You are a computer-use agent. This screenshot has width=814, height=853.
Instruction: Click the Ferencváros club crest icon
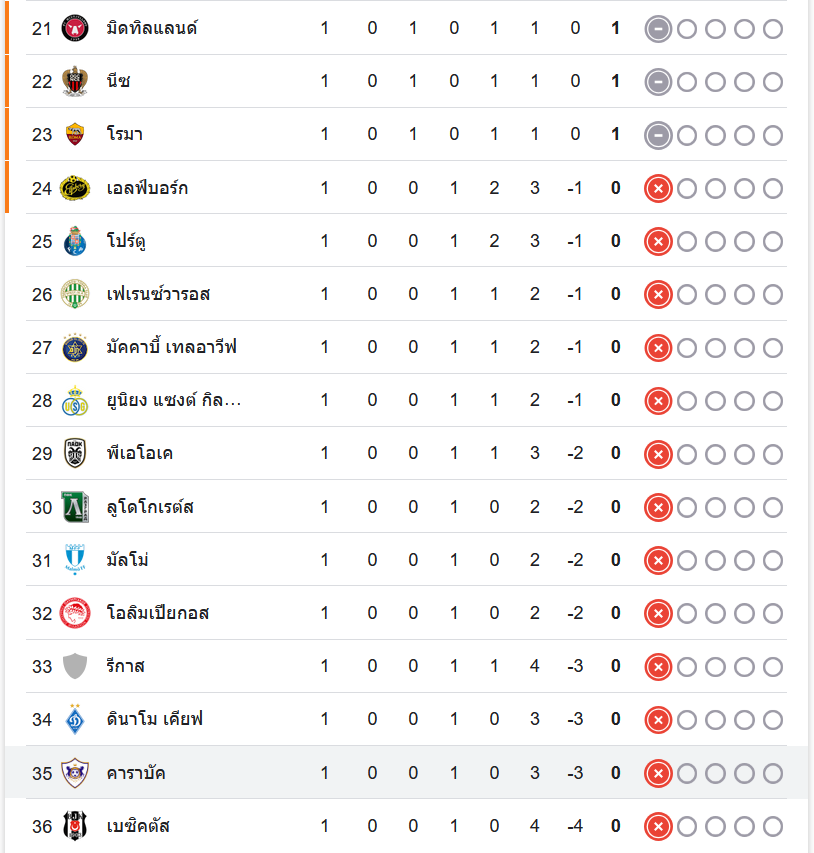[75, 294]
